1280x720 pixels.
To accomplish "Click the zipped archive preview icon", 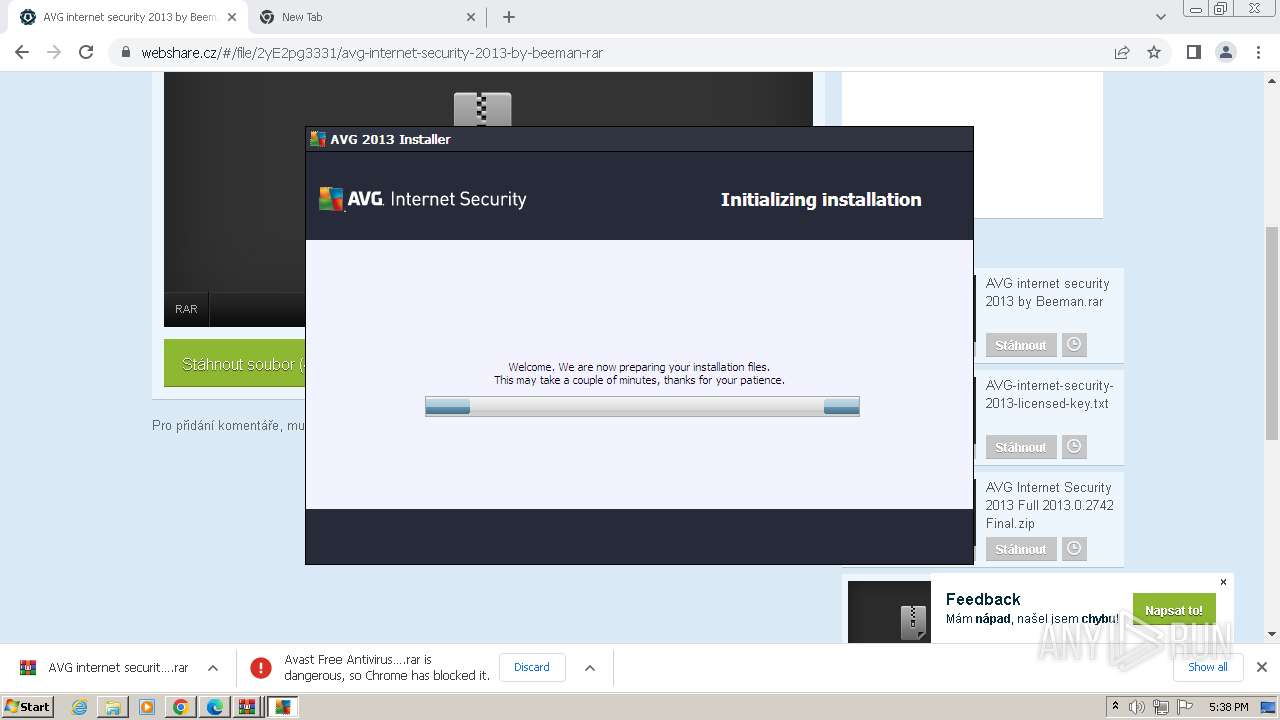I will (482, 109).
